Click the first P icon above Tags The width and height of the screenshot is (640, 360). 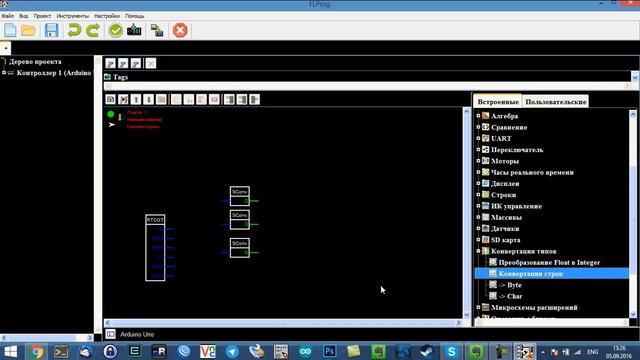click(110, 63)
